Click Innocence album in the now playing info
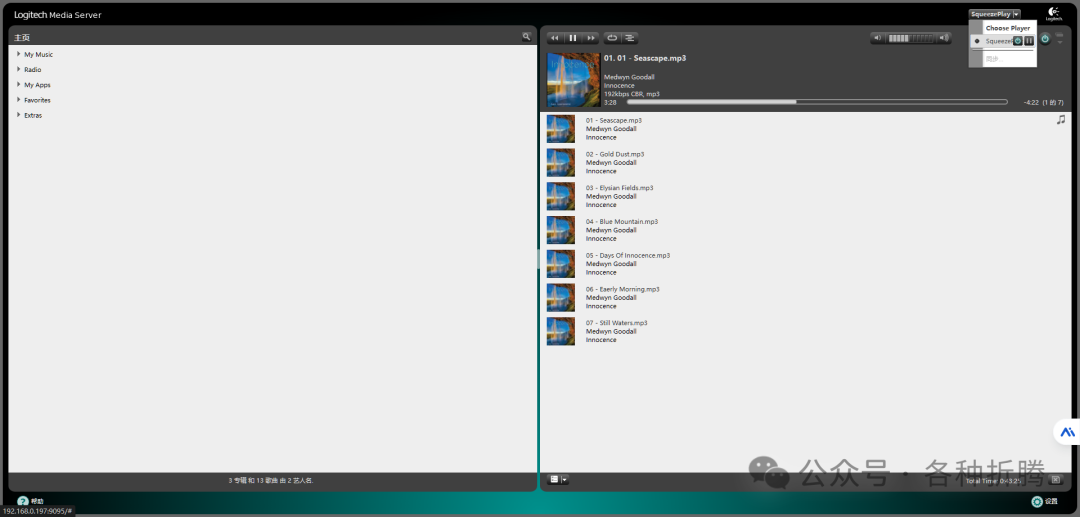Viewport: 1080px width, 517px height. pos(619,85)
